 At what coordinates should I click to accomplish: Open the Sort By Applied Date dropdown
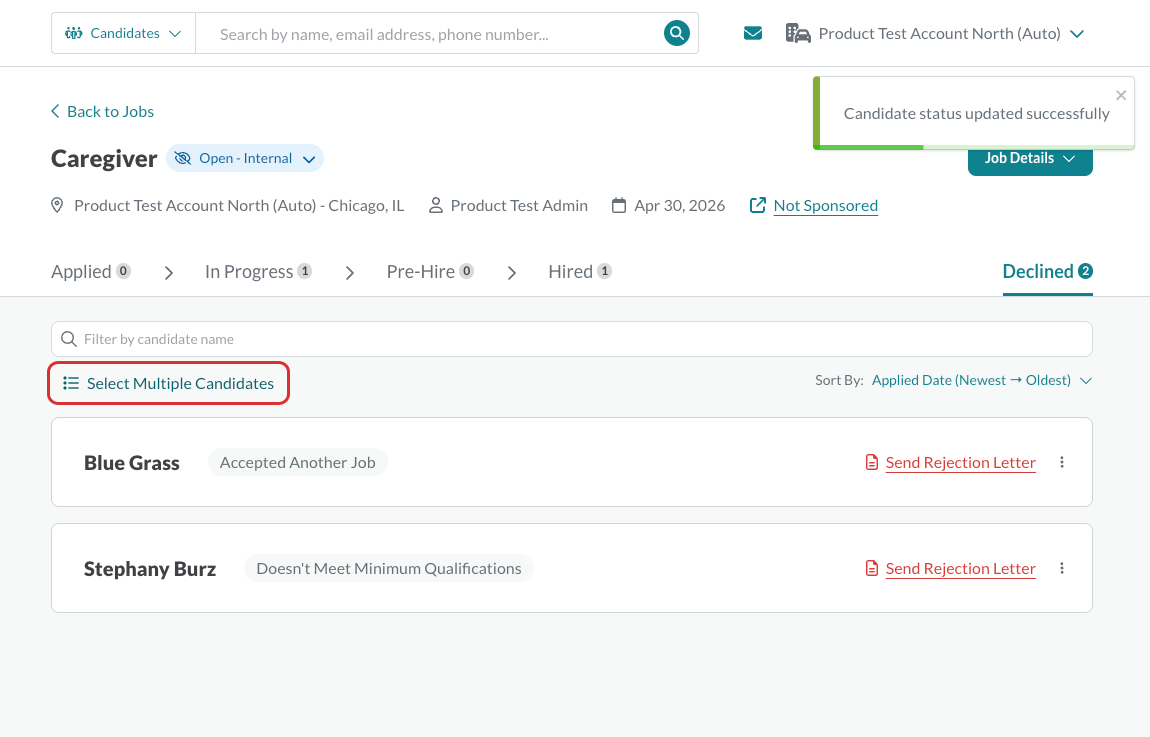pos(981,380)
